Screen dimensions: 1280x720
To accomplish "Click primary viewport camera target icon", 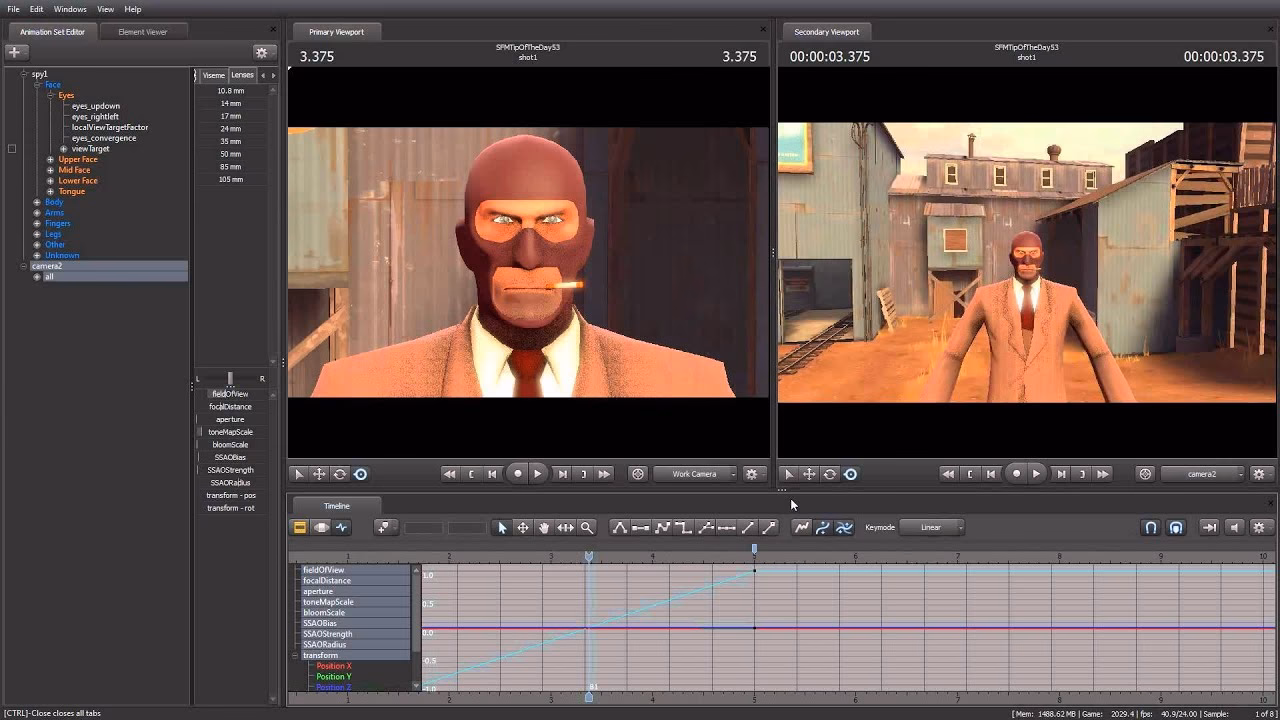I will point(638,474).
